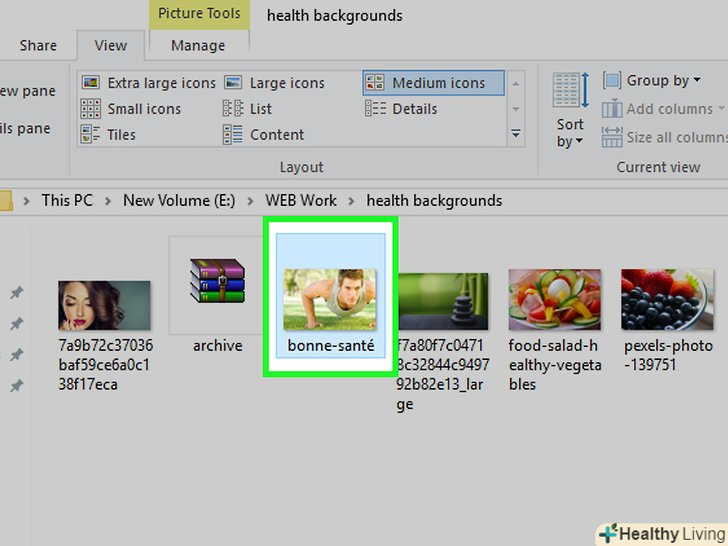Choose Large icons layout
Viewport: 728px width, 546px height.
(274, 83)
